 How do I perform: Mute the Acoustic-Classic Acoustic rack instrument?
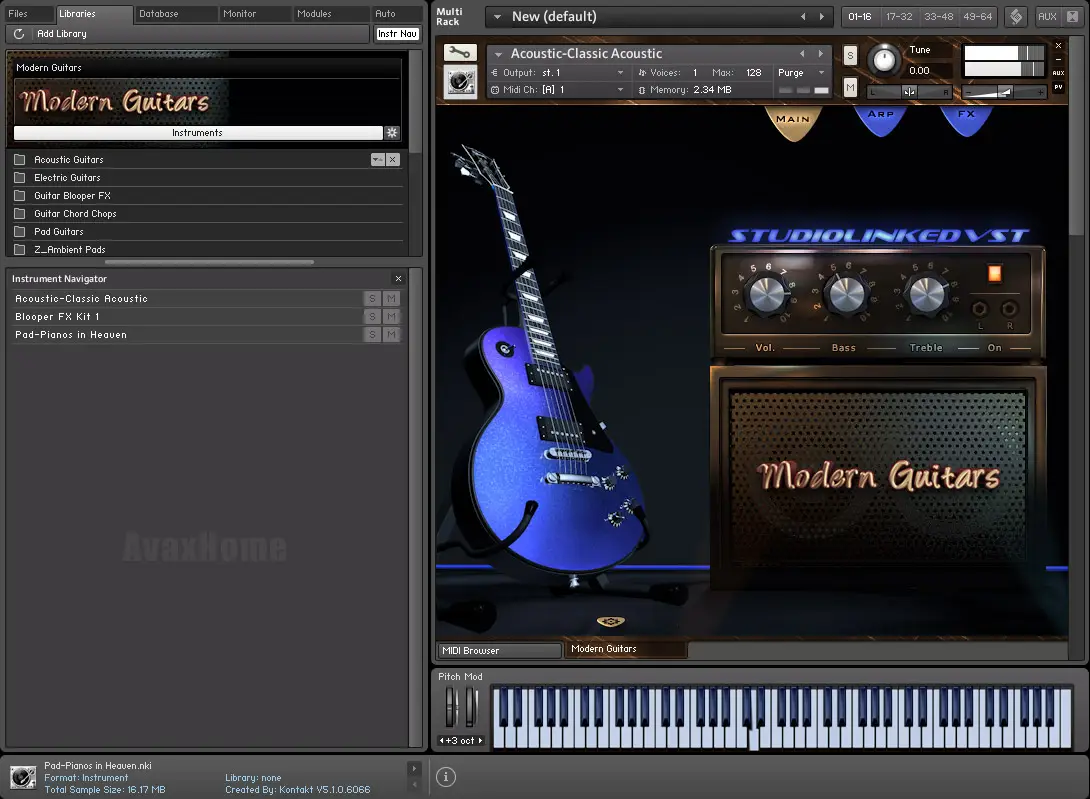[x=850, y=87]
